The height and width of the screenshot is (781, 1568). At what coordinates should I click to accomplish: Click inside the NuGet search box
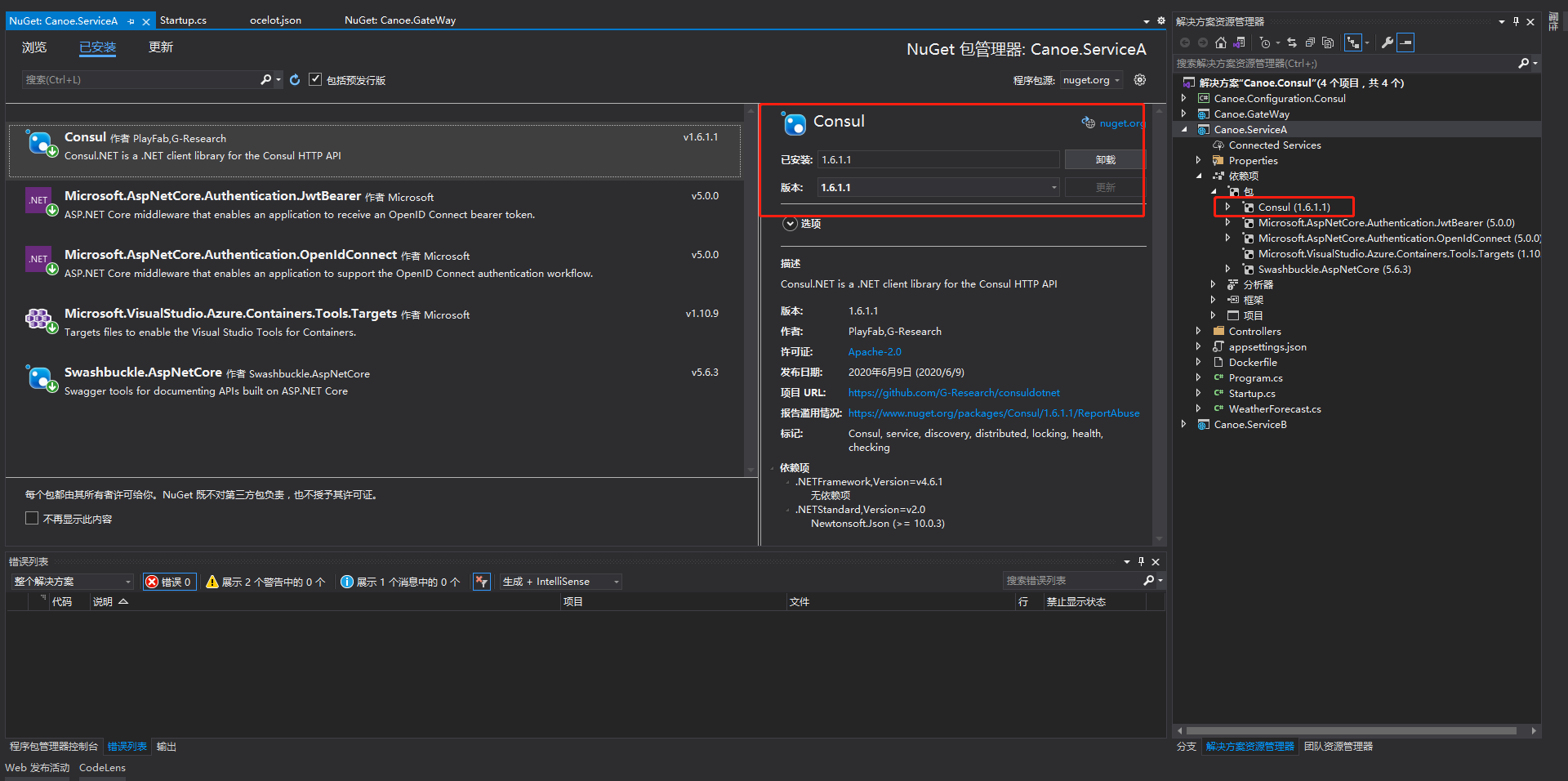(x=139, y=79)
